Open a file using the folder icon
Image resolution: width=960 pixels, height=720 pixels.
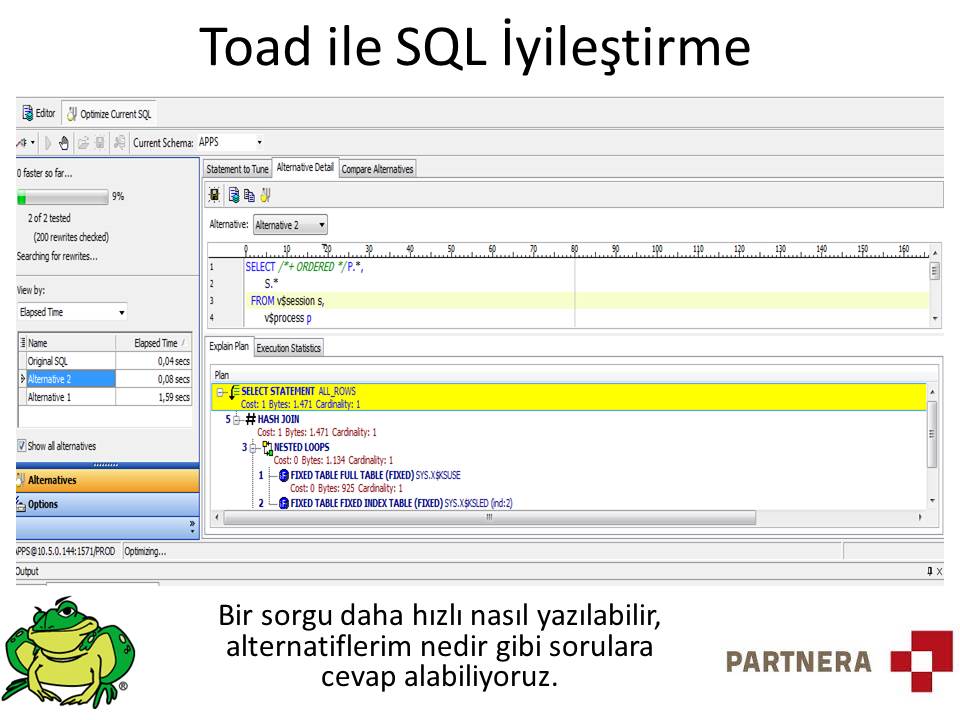point(83,142)
